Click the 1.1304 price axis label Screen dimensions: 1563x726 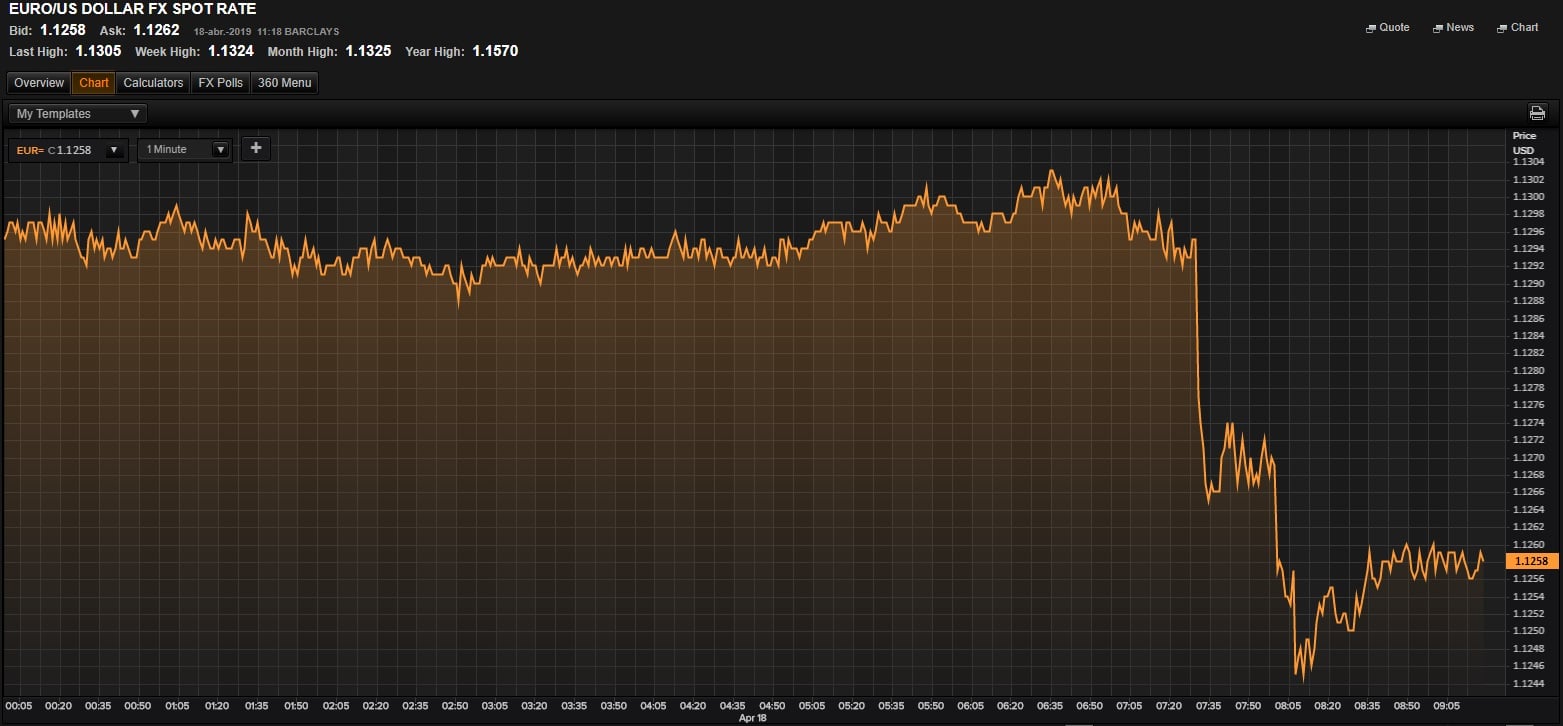tap(1528, 162)
